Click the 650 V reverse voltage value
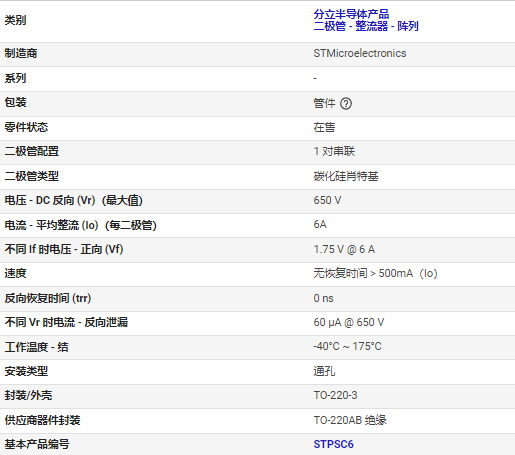Image resolution: width=515 pixels, height=455 pixels. click(327, 200)
